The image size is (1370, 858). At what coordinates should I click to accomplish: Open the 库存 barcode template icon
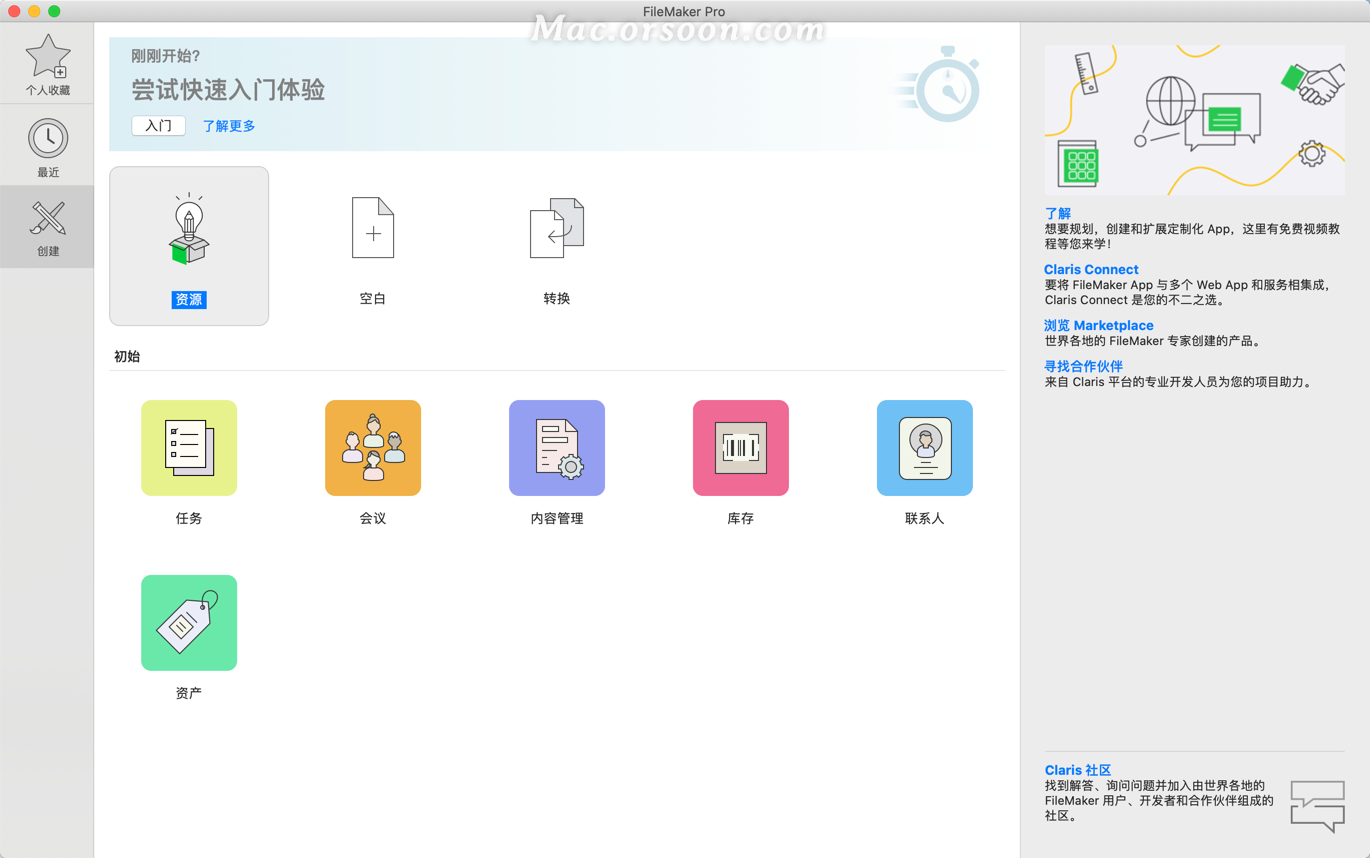click(x=741, y=448)
